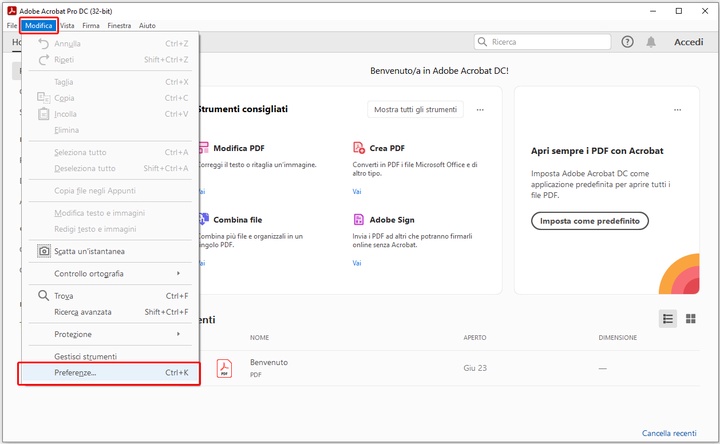Click the Crea PDF tool icon
The height and width of the screenshot is (444, 720).
point(359,147)
